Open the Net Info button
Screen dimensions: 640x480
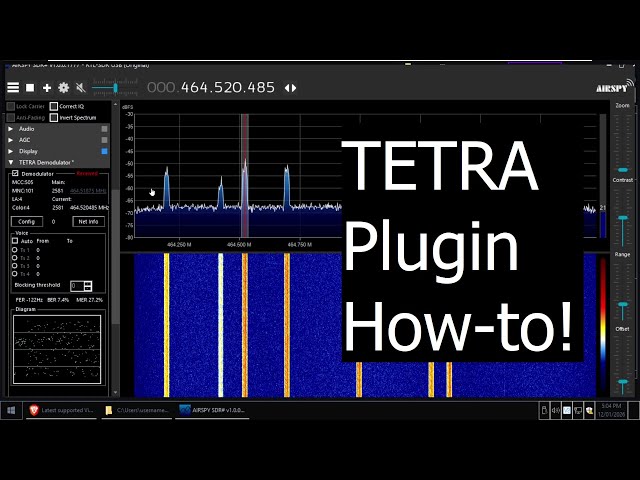[x=89, y=222]
